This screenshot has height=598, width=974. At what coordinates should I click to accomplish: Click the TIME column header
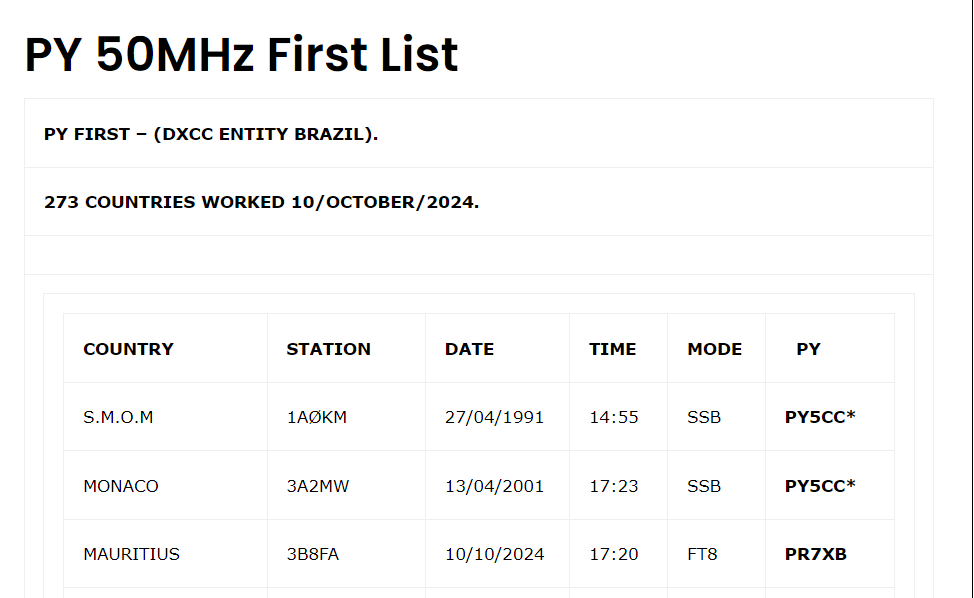pos(612,349)
